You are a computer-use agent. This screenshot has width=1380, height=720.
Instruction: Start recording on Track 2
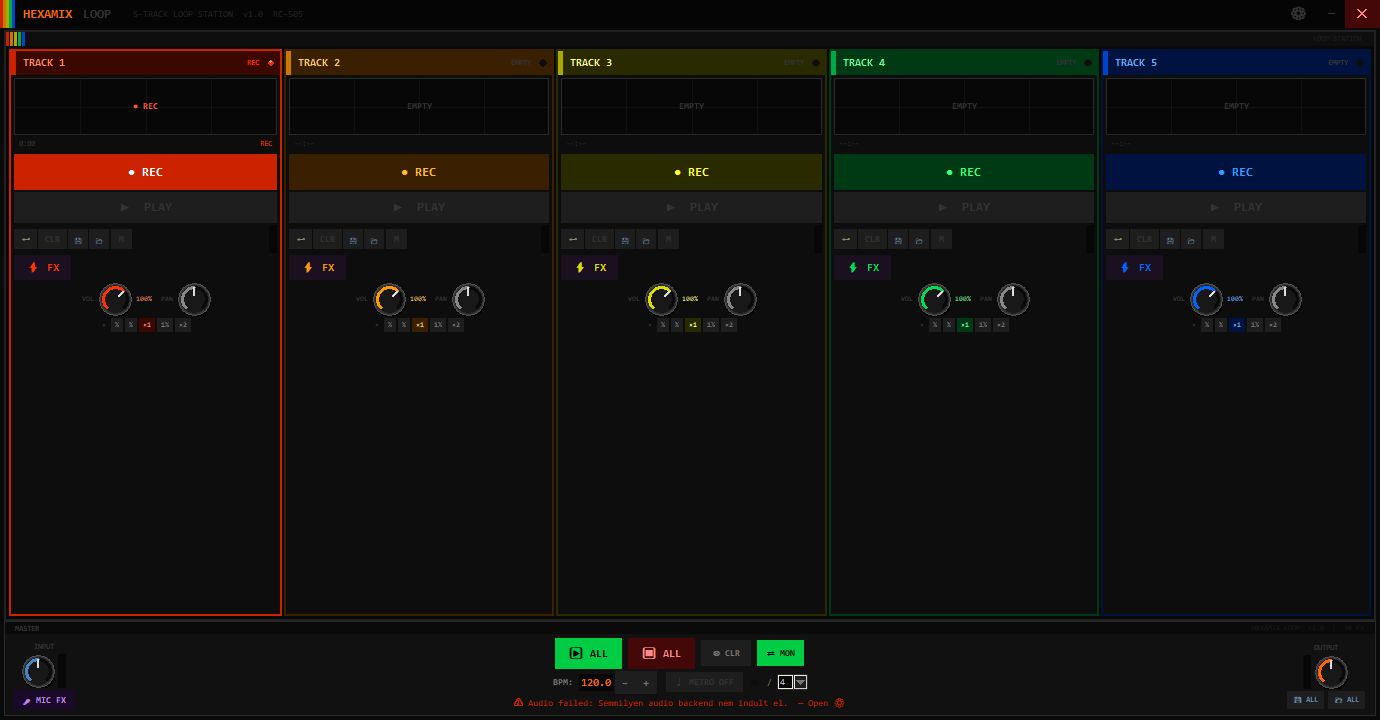coord(419,172)
